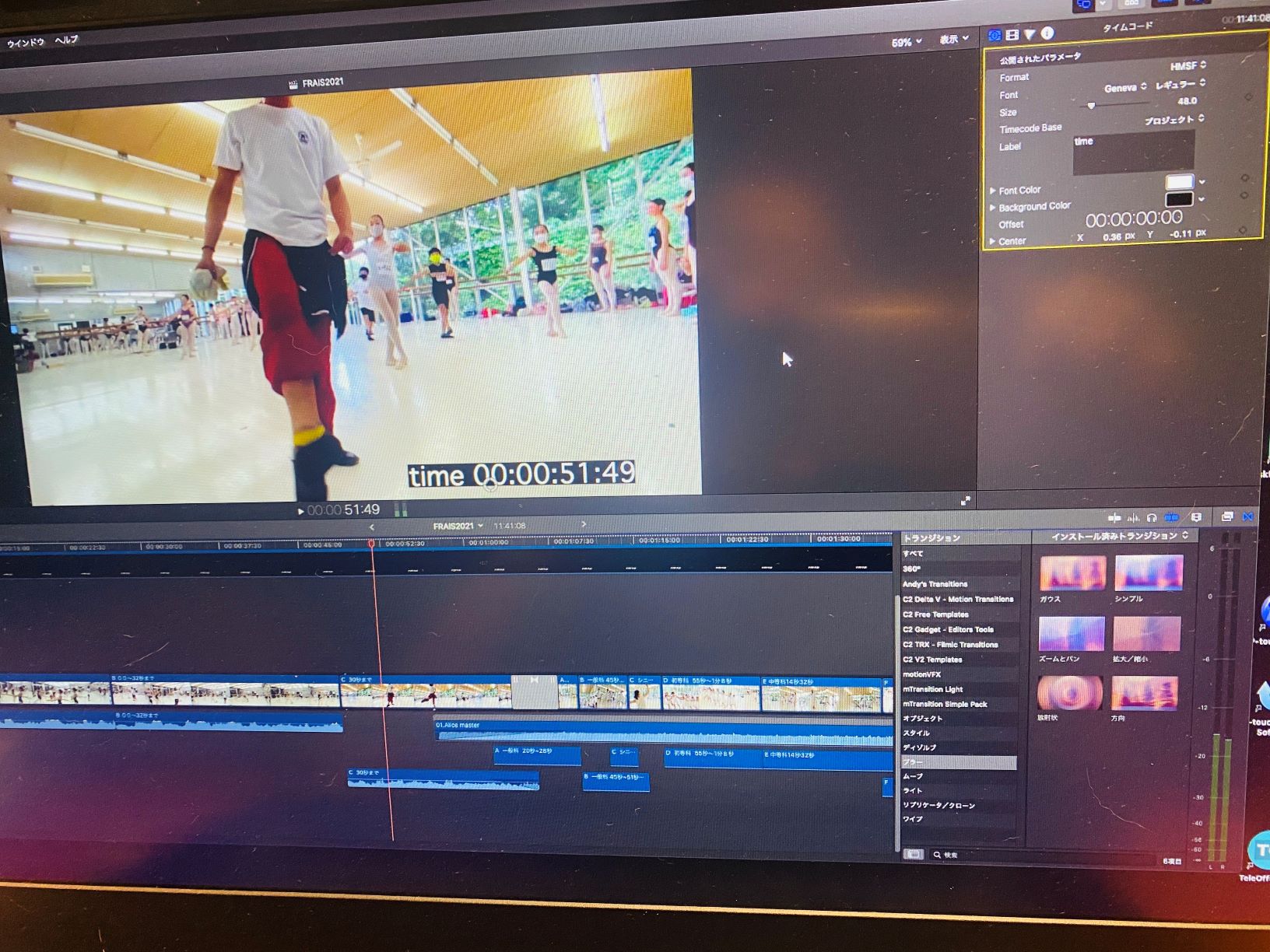Open Timecode Base プロジェクト popup
The image size is (1270, 952).
1174,120
